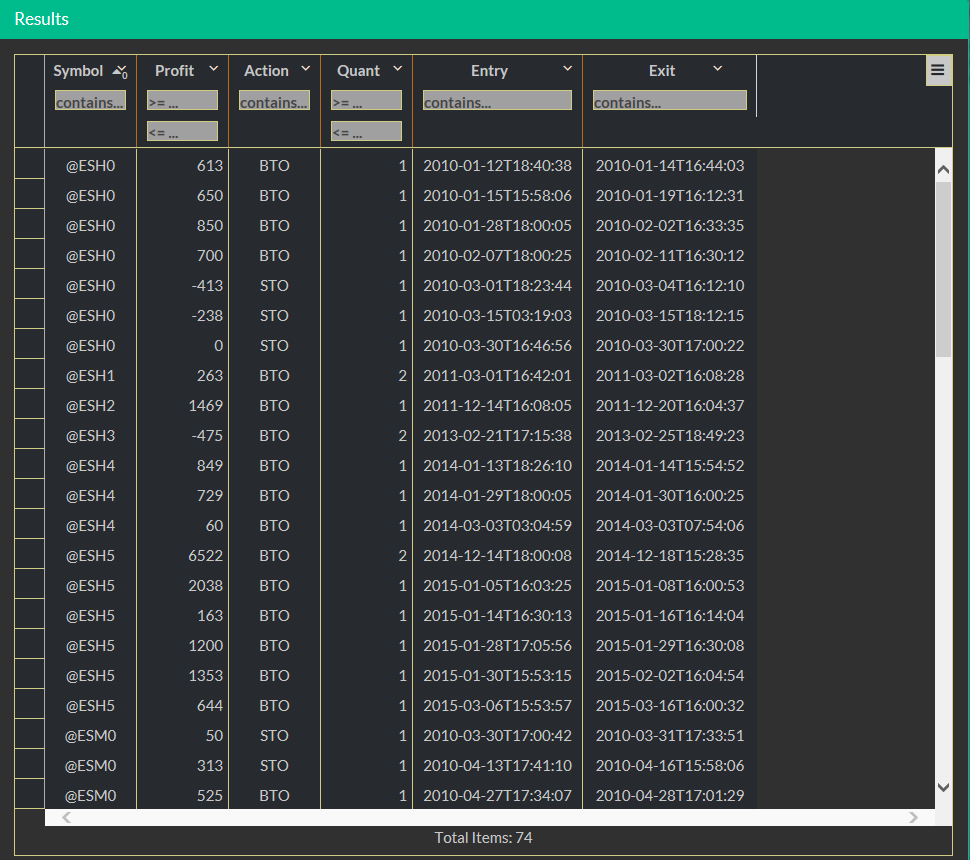Image resolution: width=970 pixels, height=860 pixels.
Task: Click the exit 2010-04-16T15:58:06
Action: pyautogui.click(x=670, y=765)
